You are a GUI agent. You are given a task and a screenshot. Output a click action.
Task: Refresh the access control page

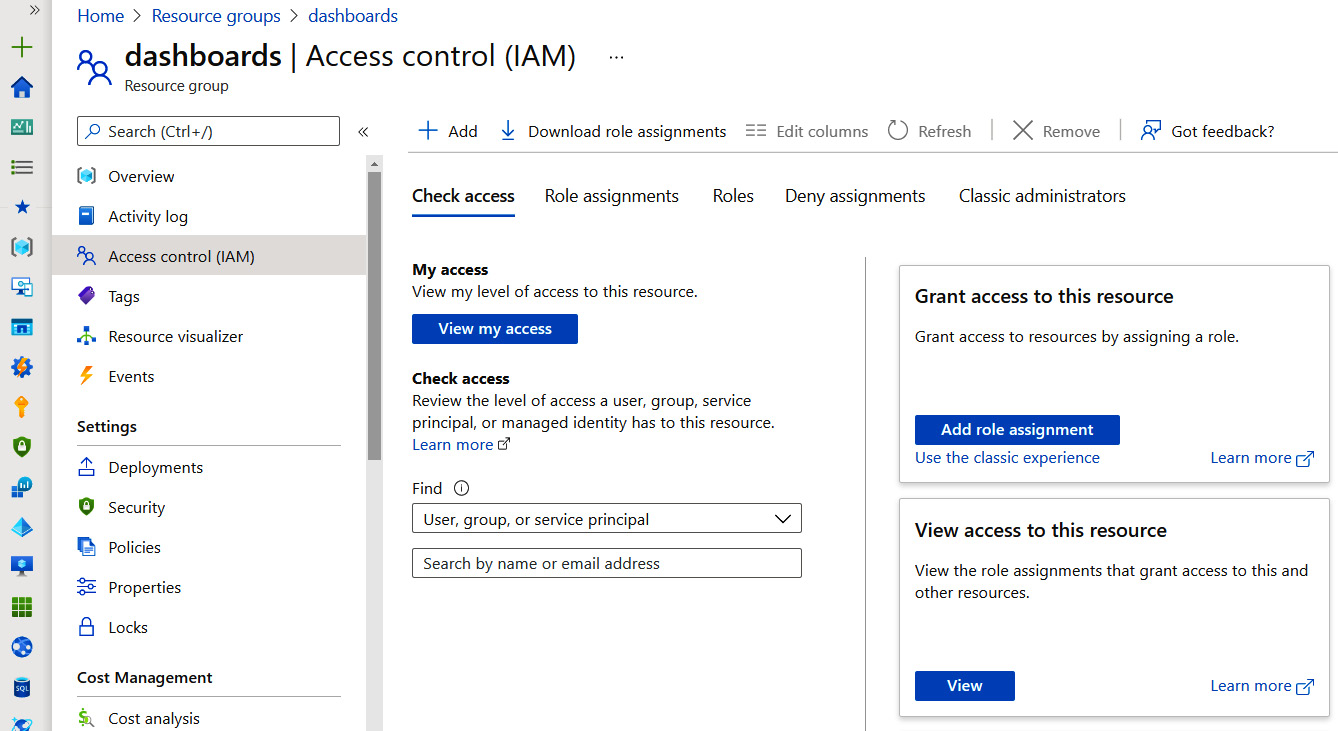(x=929, y=131)
